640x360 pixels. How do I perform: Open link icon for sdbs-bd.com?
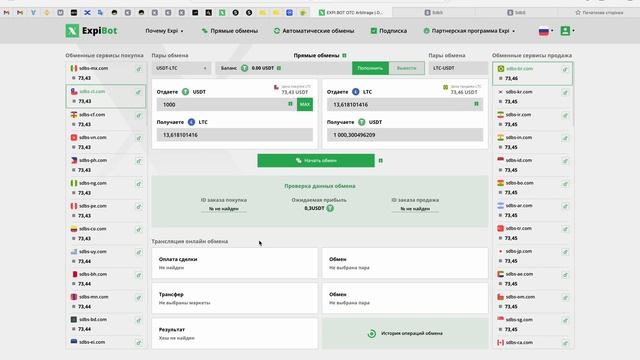(139, 321)
